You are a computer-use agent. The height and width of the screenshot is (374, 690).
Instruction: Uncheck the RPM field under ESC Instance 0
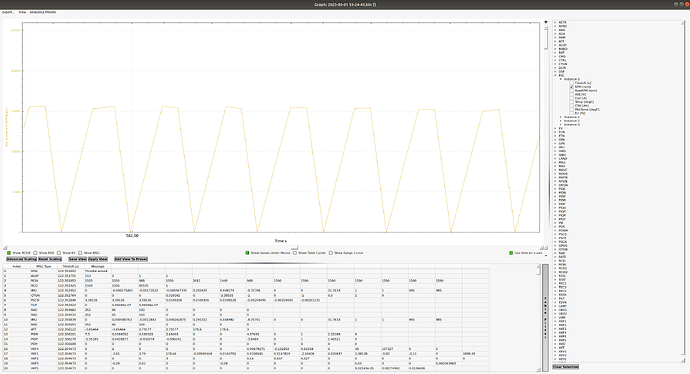[572, 87]
